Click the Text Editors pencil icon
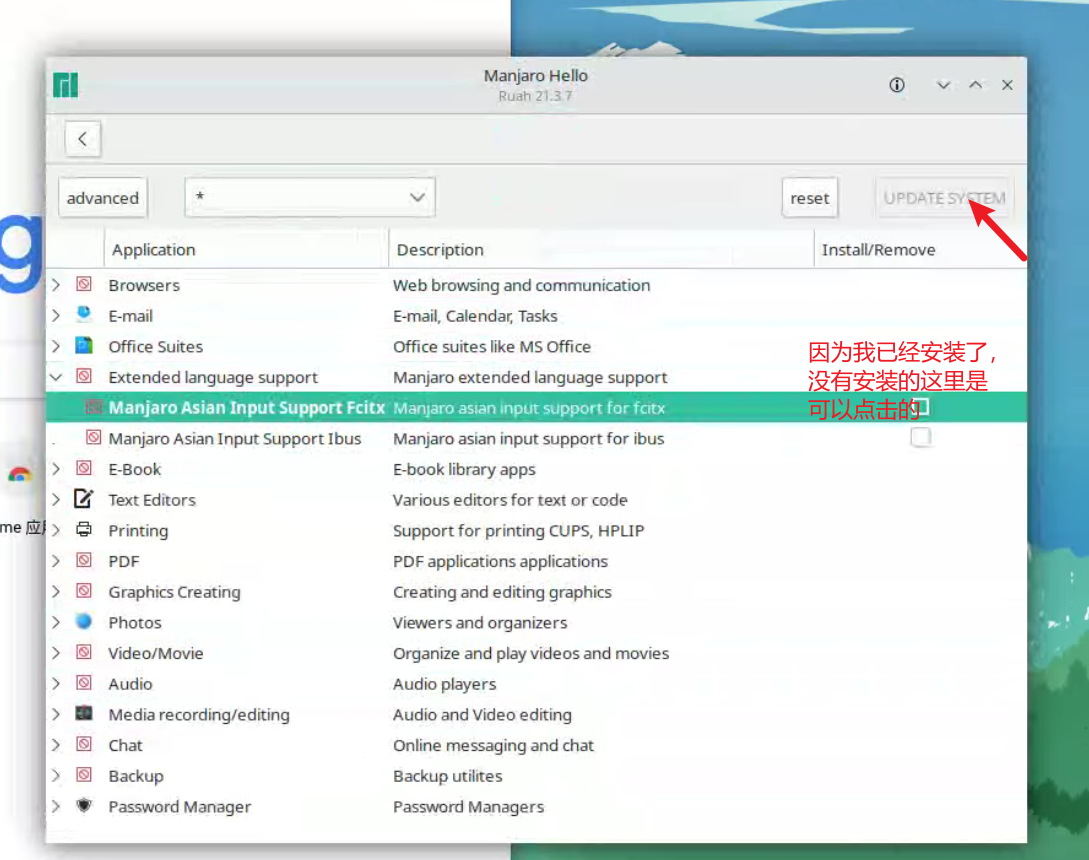Image resolution: width=1089 pixels, height=860 pixels. (x=84, y=499)
